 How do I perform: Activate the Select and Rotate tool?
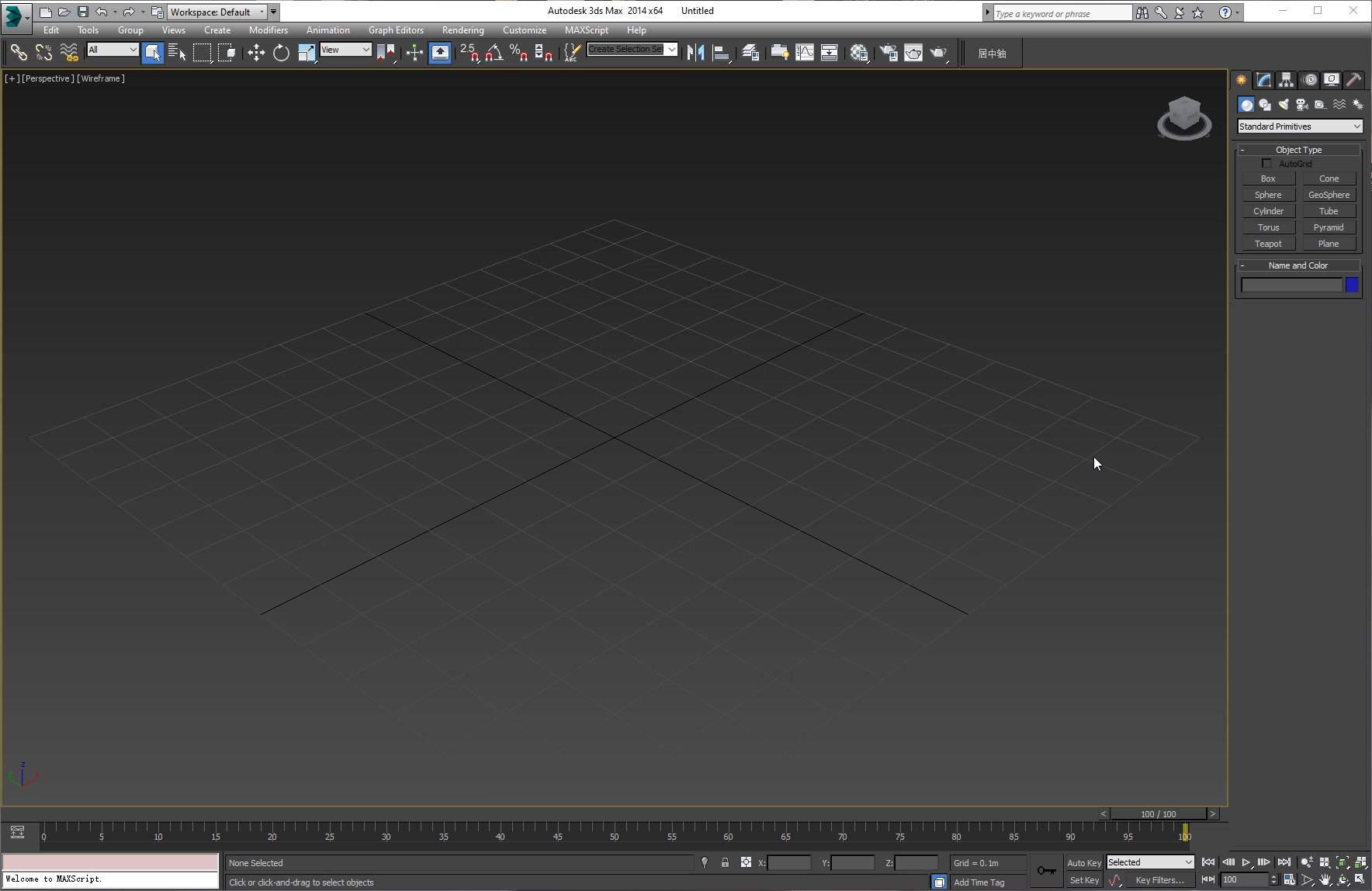pos(281,53)
